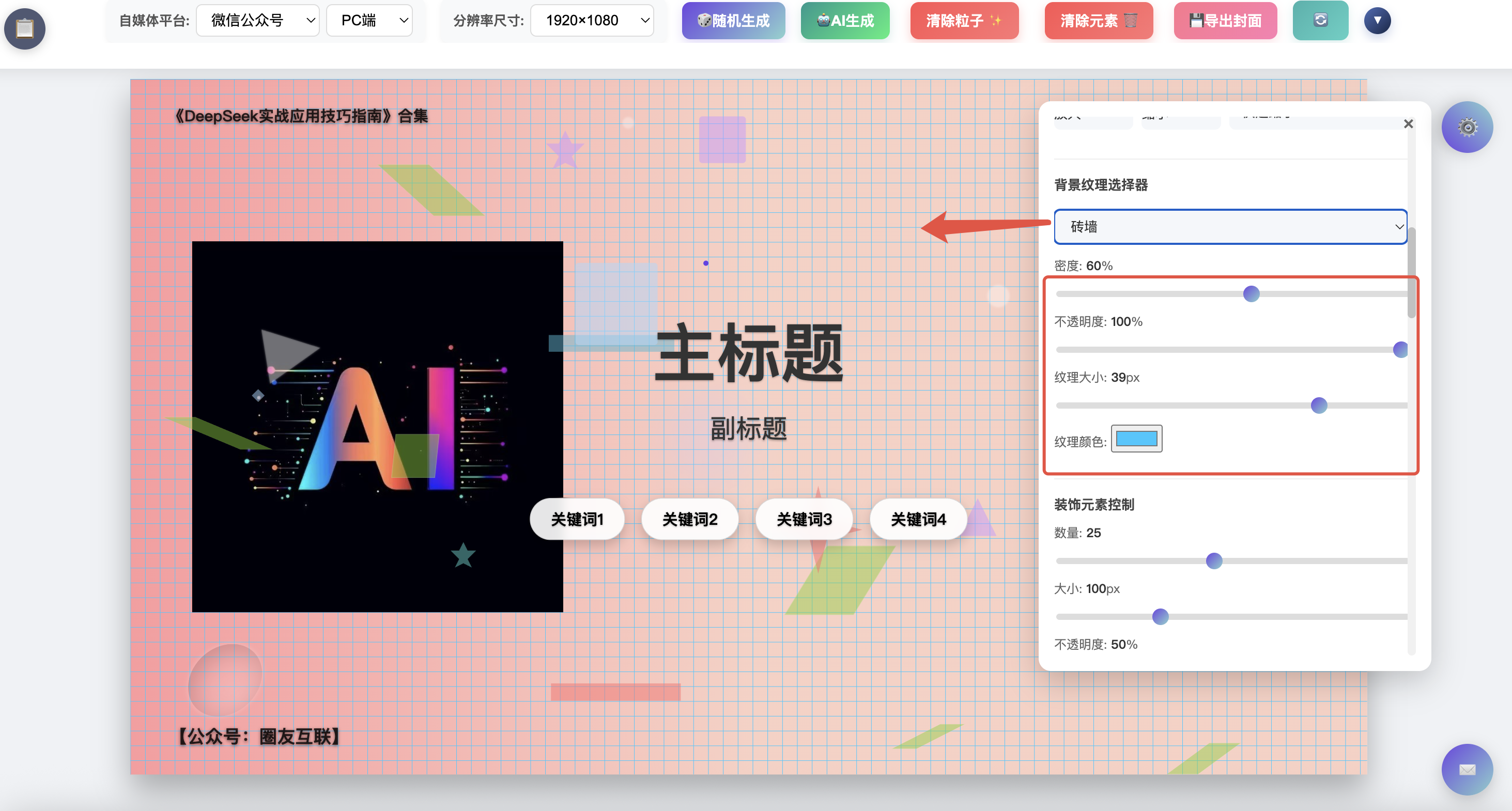Click the refresh icon button in toolbar
1512x811 pixels.
coord(1320,21)
